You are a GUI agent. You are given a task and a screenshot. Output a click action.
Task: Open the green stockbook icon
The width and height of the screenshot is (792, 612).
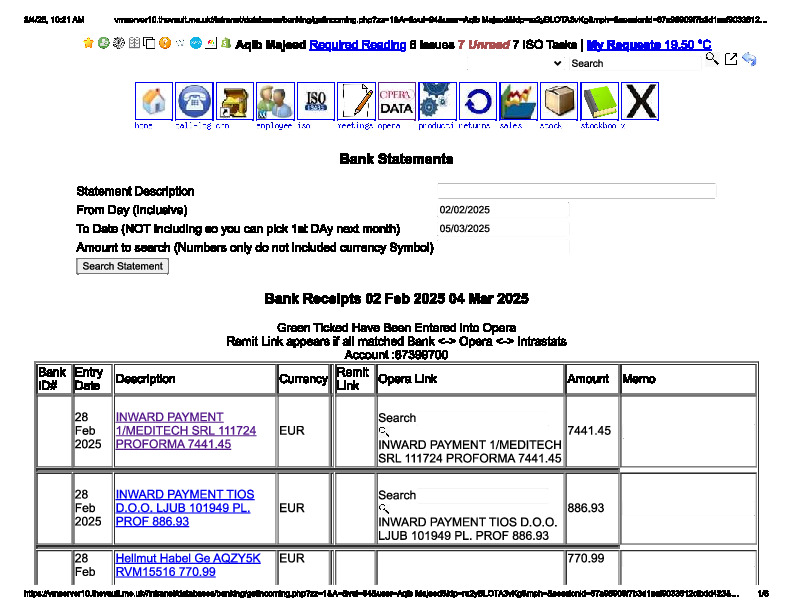click(x=599, y=102)
